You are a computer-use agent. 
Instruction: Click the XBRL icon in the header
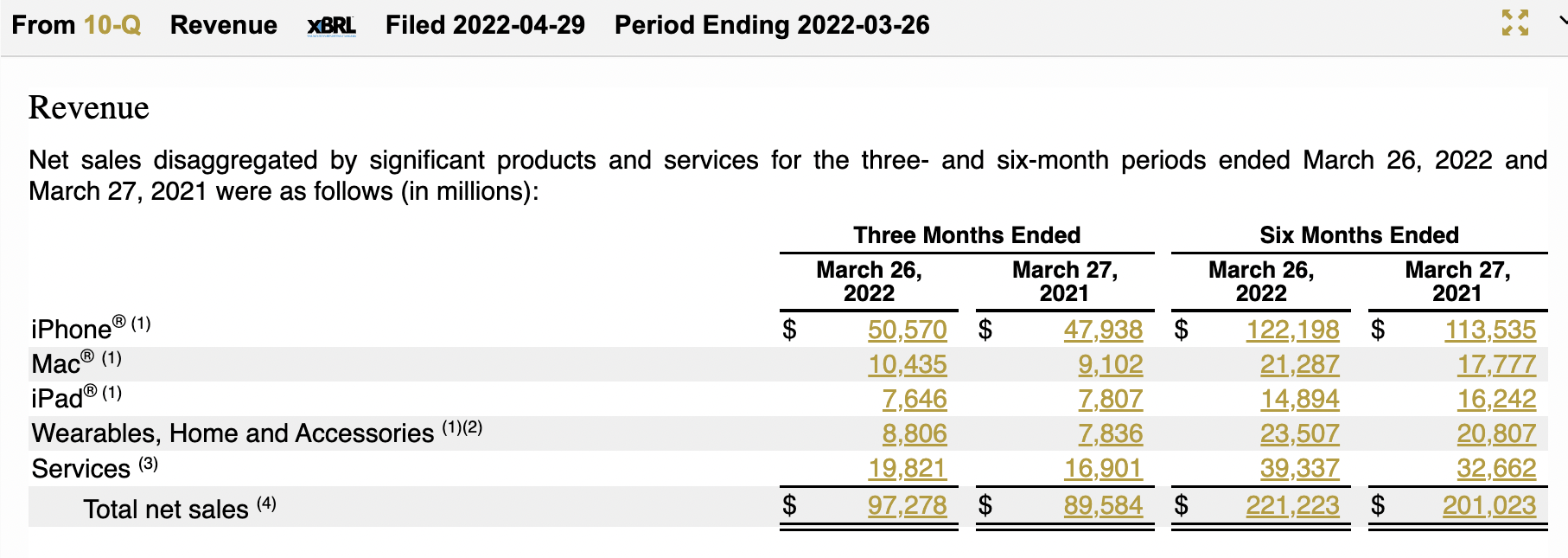tap(331, 26)
